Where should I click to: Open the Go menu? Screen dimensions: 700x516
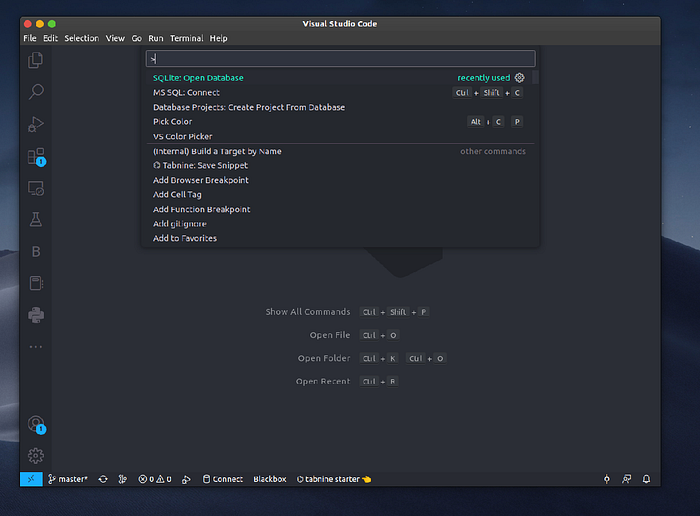(137, 38)
